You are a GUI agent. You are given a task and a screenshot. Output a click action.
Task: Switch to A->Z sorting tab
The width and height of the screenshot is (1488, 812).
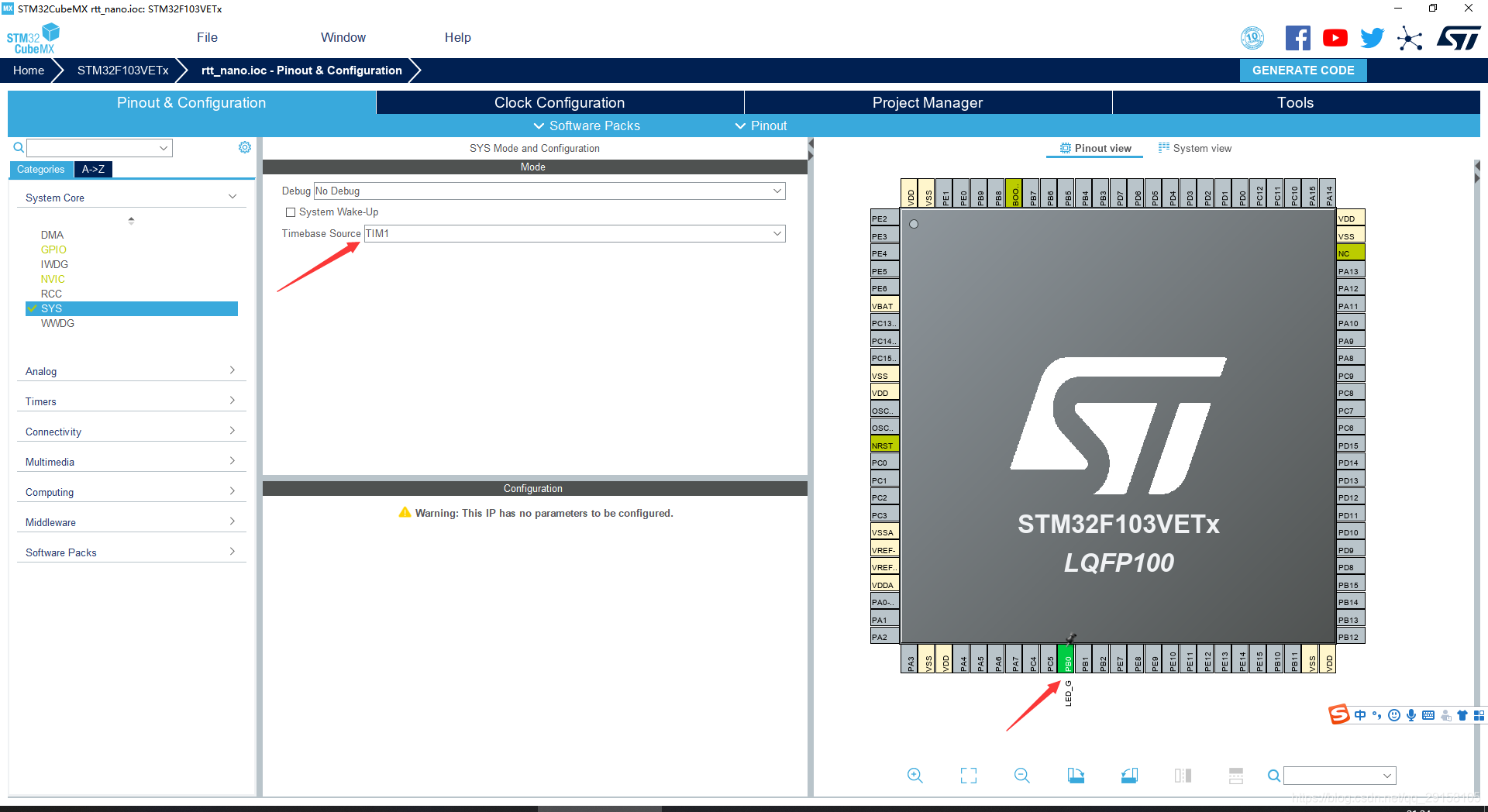point(93,169)
